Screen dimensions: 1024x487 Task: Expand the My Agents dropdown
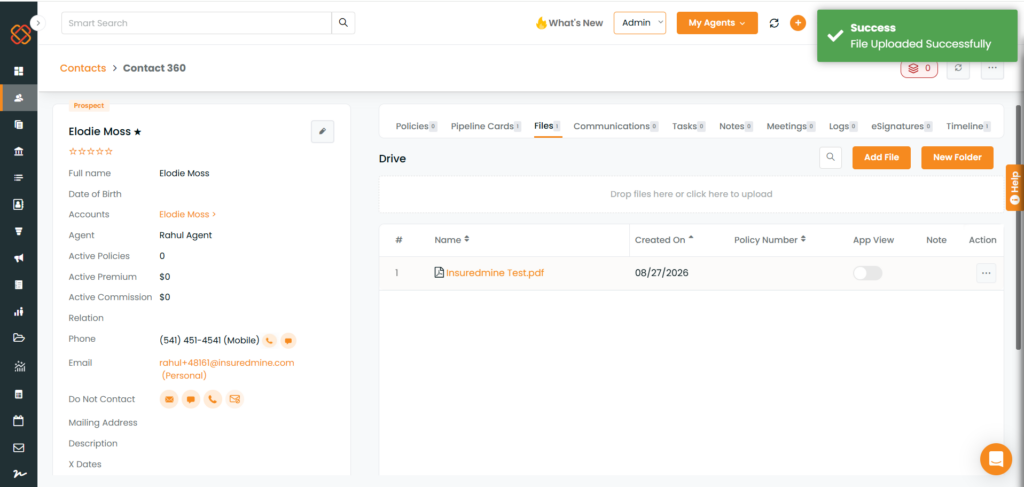(x=717, y=23)
